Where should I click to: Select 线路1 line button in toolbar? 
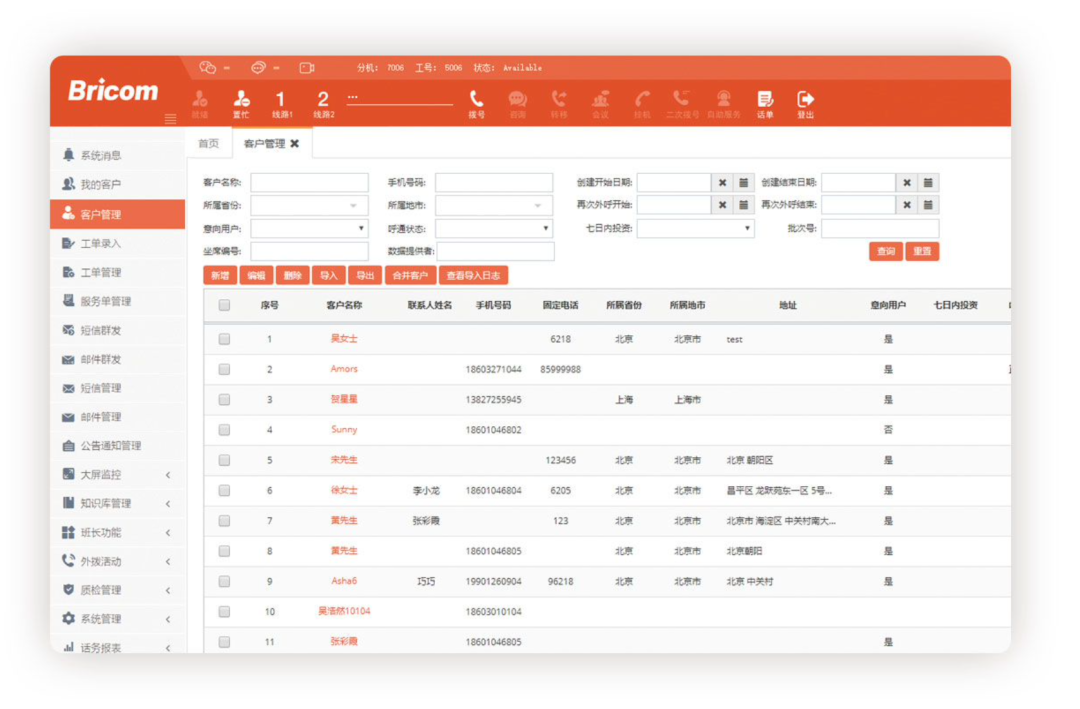(281, 101)
